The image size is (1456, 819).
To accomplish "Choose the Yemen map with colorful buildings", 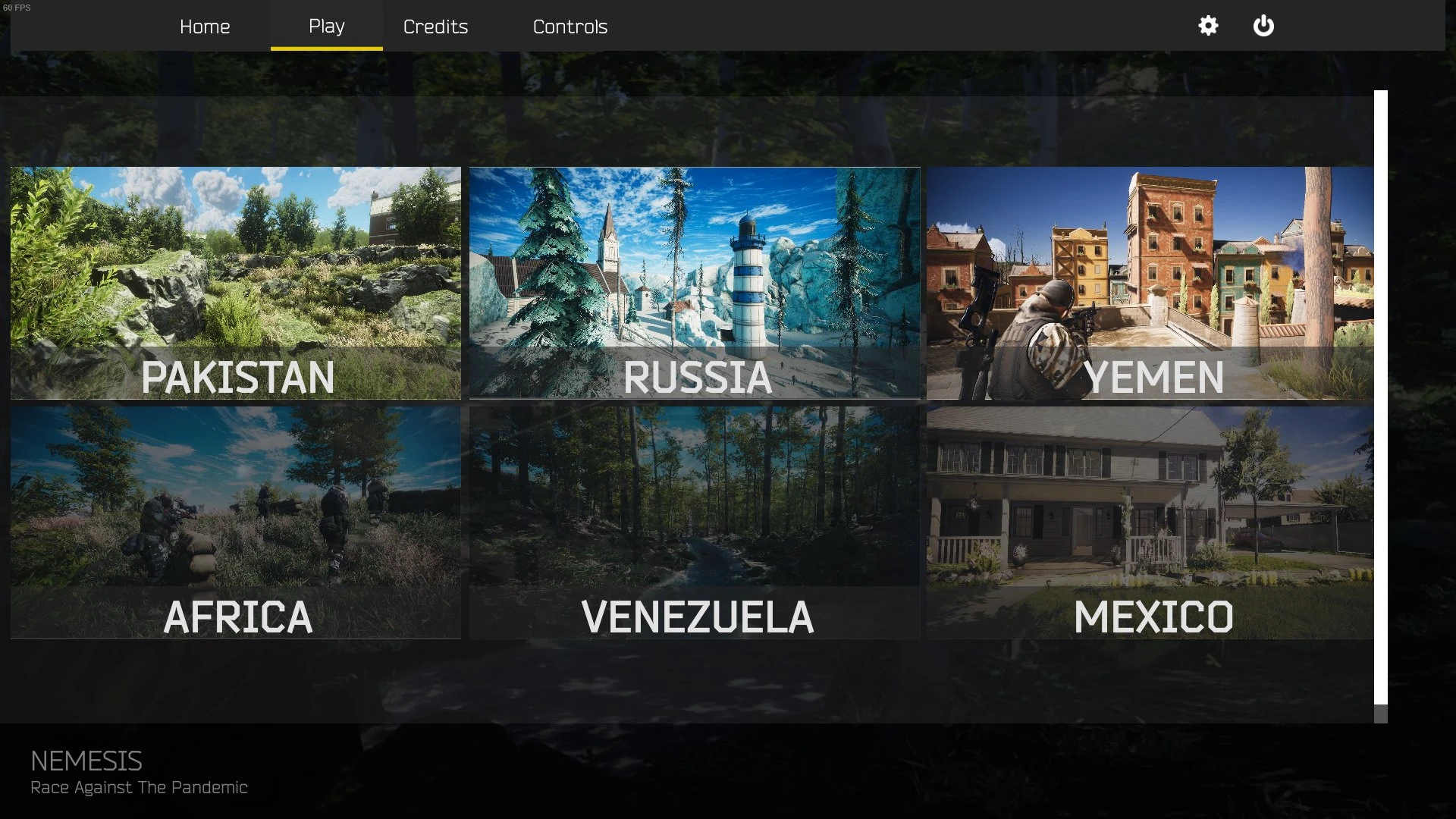I will pos(1153,281).
